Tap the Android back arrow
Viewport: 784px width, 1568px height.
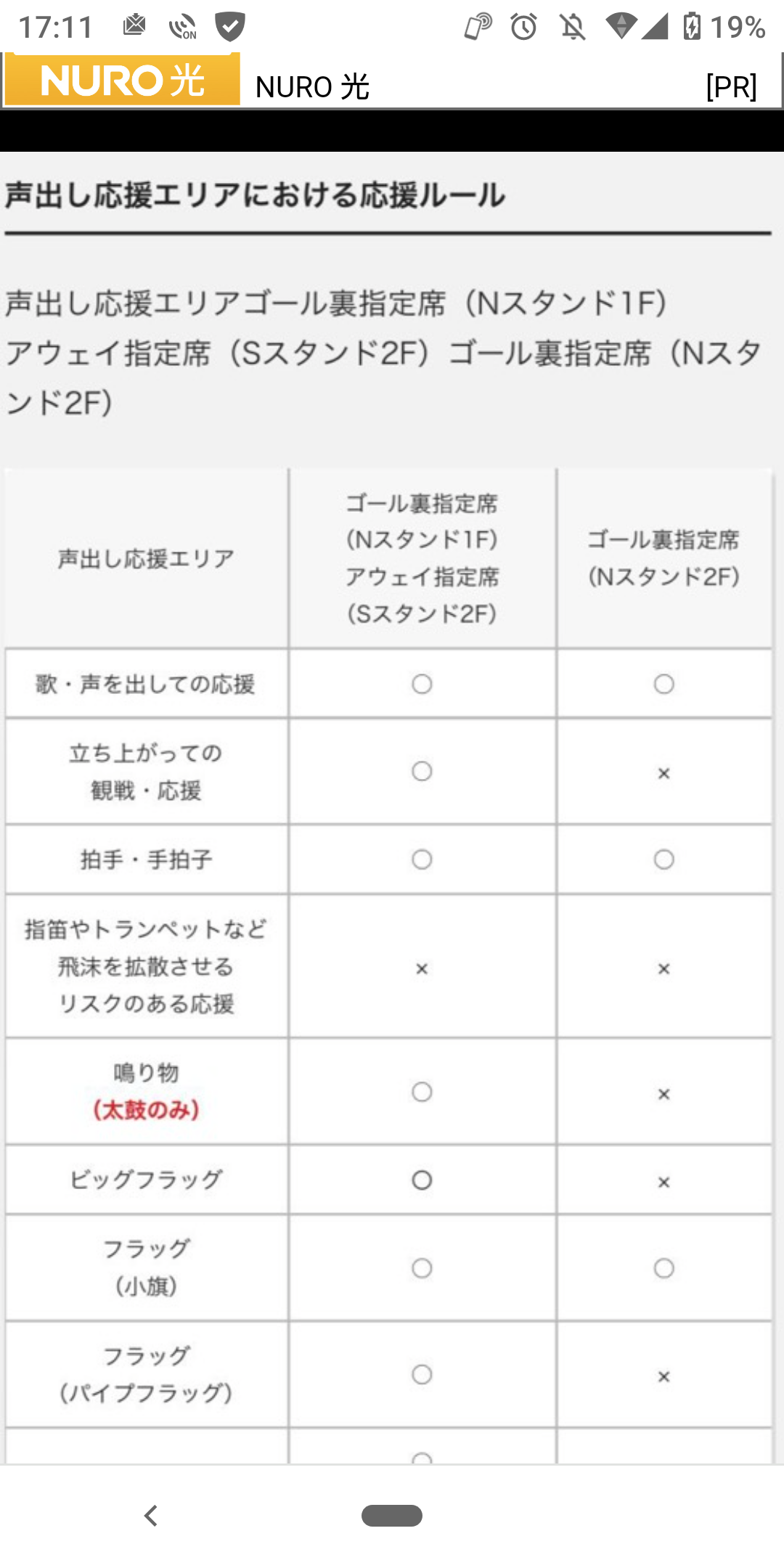pos(151,1516)
